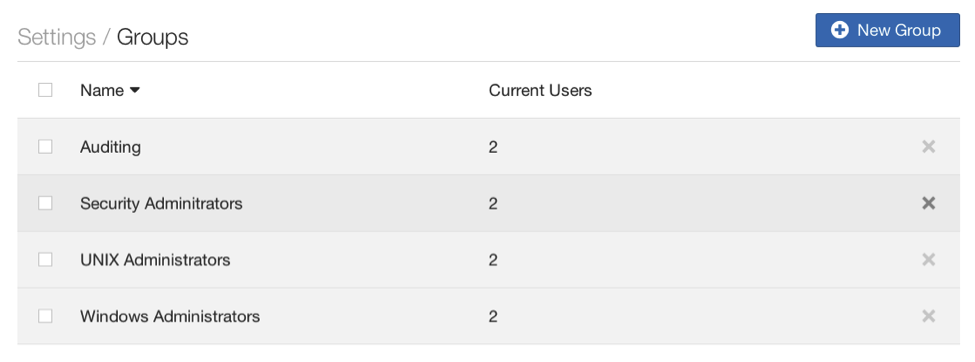The height and width of the screenshot is (362, 975).
Task: Go to Settings breadcrumb
Action: pos(57,37)
